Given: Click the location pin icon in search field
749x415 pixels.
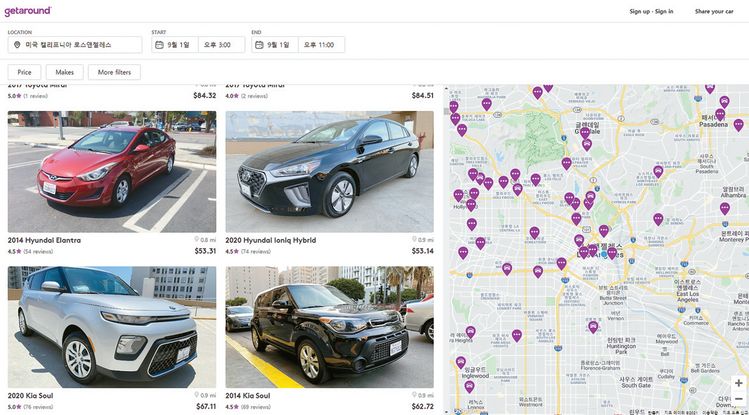Looking at the screenshot, I should pyautogui.click(x=17, y=45).
